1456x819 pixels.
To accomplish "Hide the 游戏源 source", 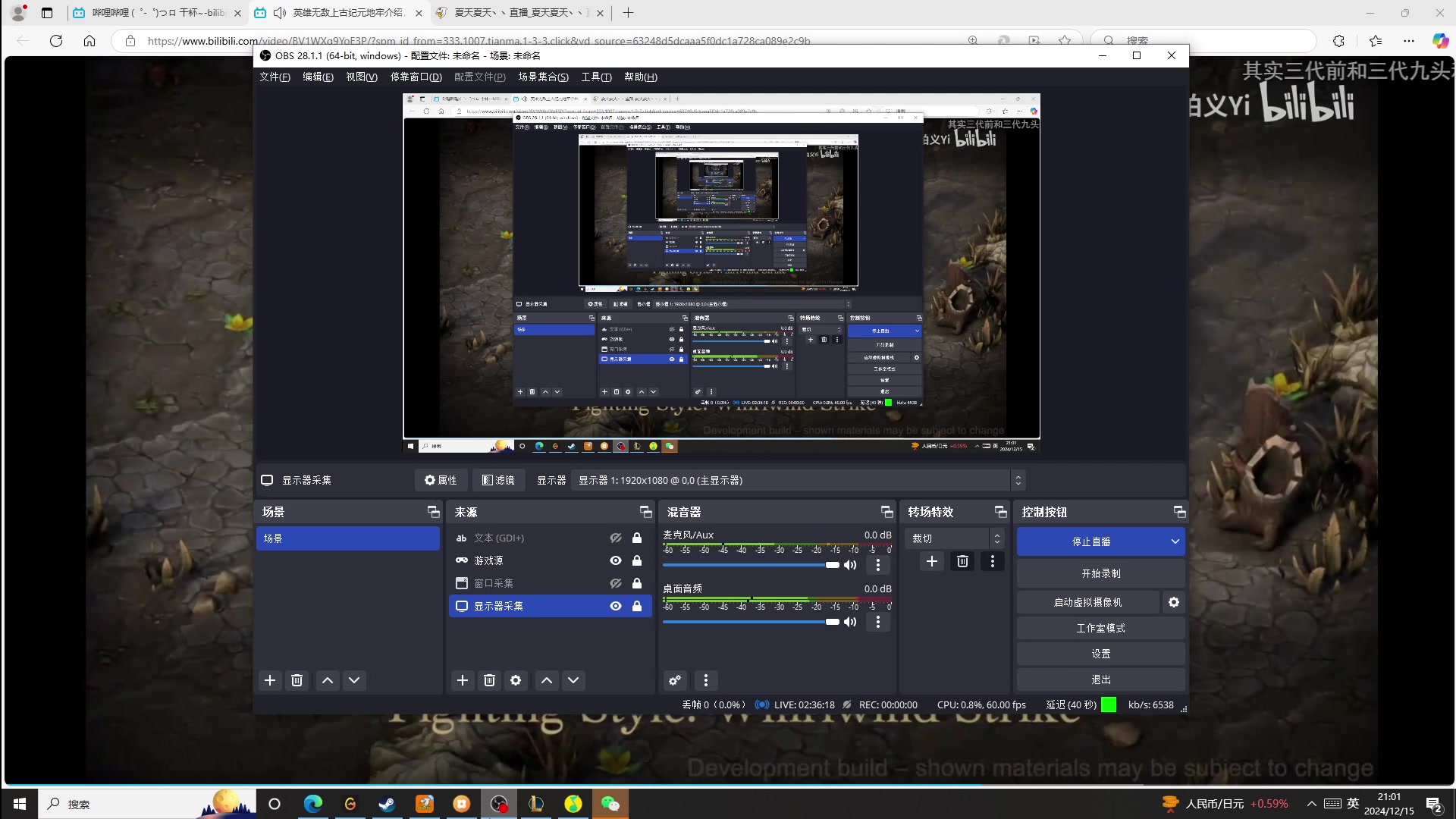I will [x=616, y=560].
